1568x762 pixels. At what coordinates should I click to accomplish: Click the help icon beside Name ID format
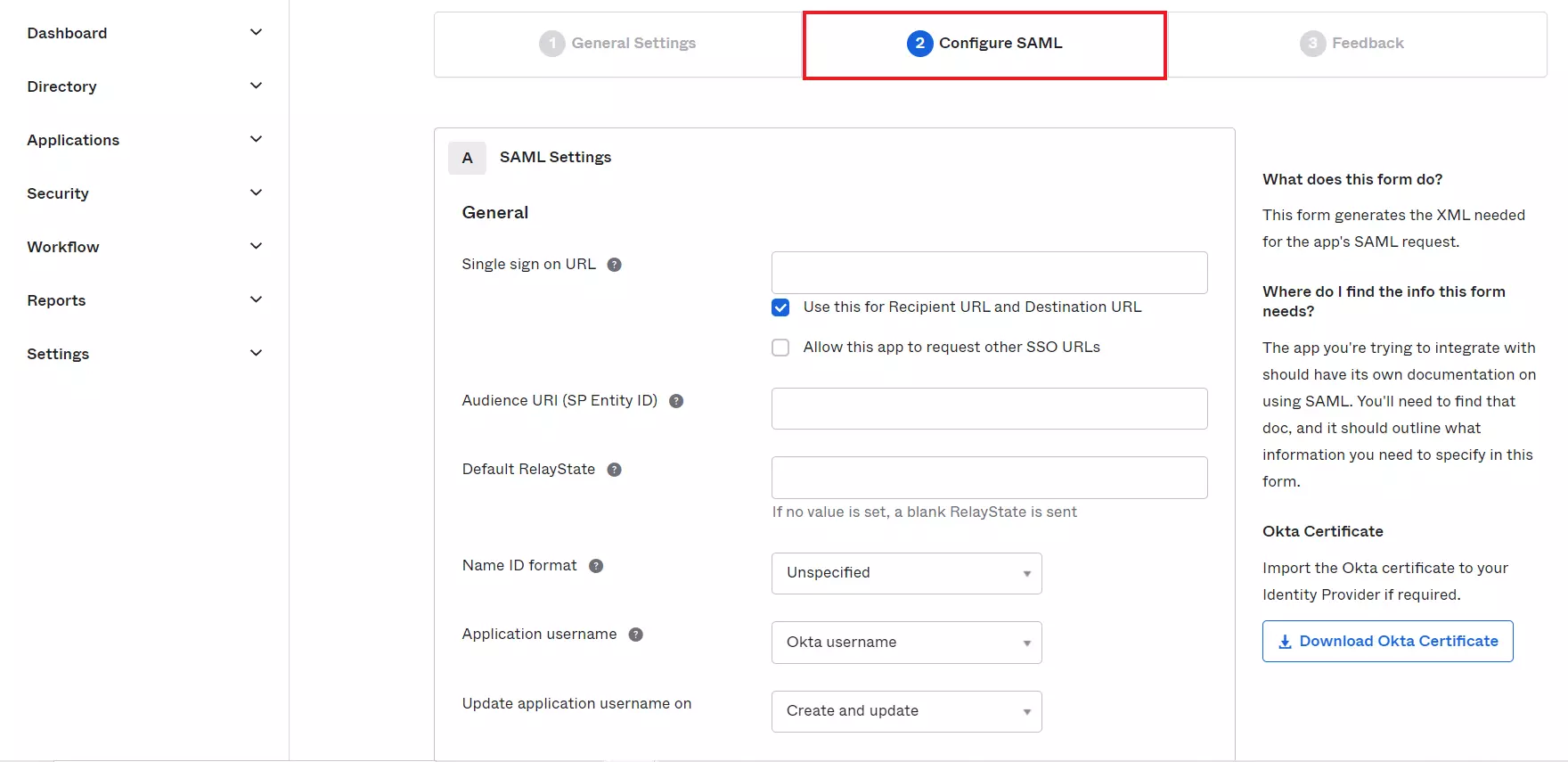tap(596, 566)
